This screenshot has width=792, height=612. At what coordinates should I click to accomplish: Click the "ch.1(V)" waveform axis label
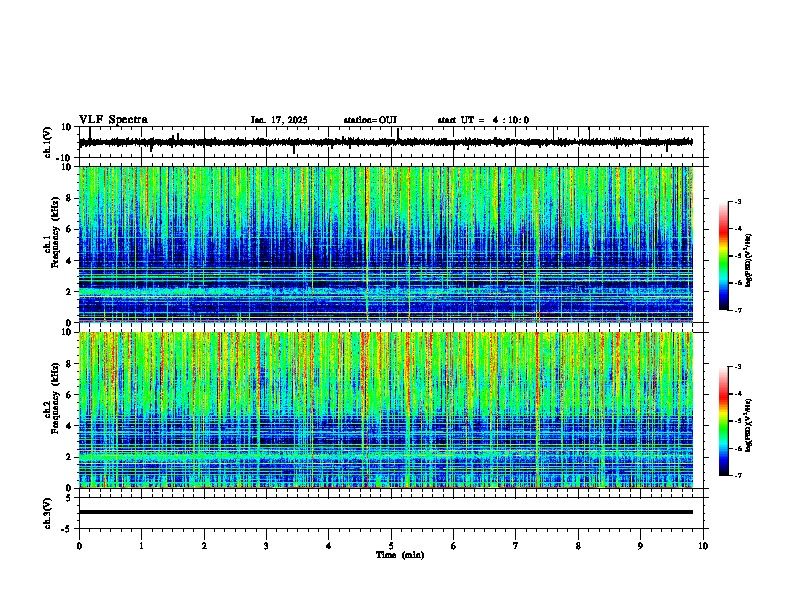point(48,142)
